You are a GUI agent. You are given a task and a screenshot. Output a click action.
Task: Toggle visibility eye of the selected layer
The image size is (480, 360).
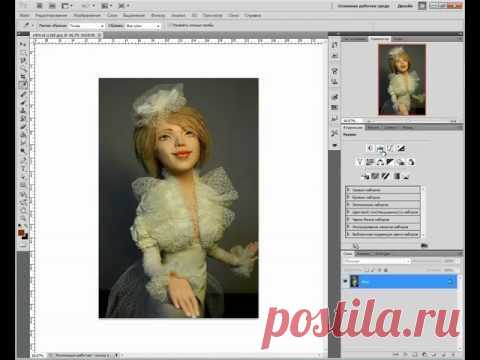coord(345,281)
